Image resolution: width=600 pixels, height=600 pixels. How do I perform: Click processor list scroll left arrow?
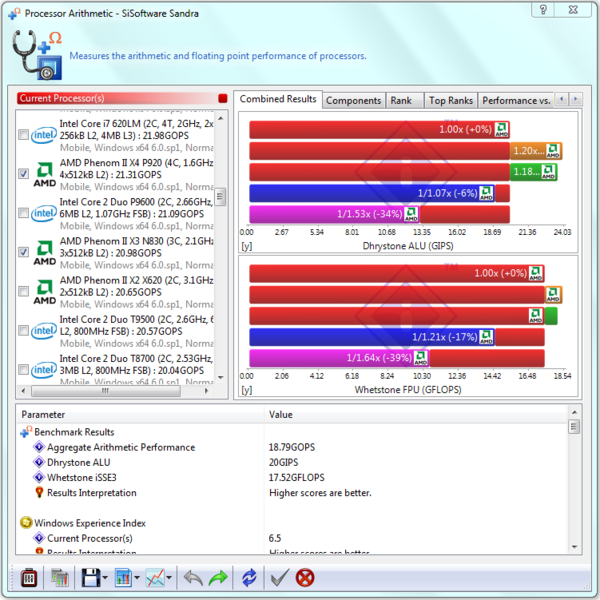point(23,391)
